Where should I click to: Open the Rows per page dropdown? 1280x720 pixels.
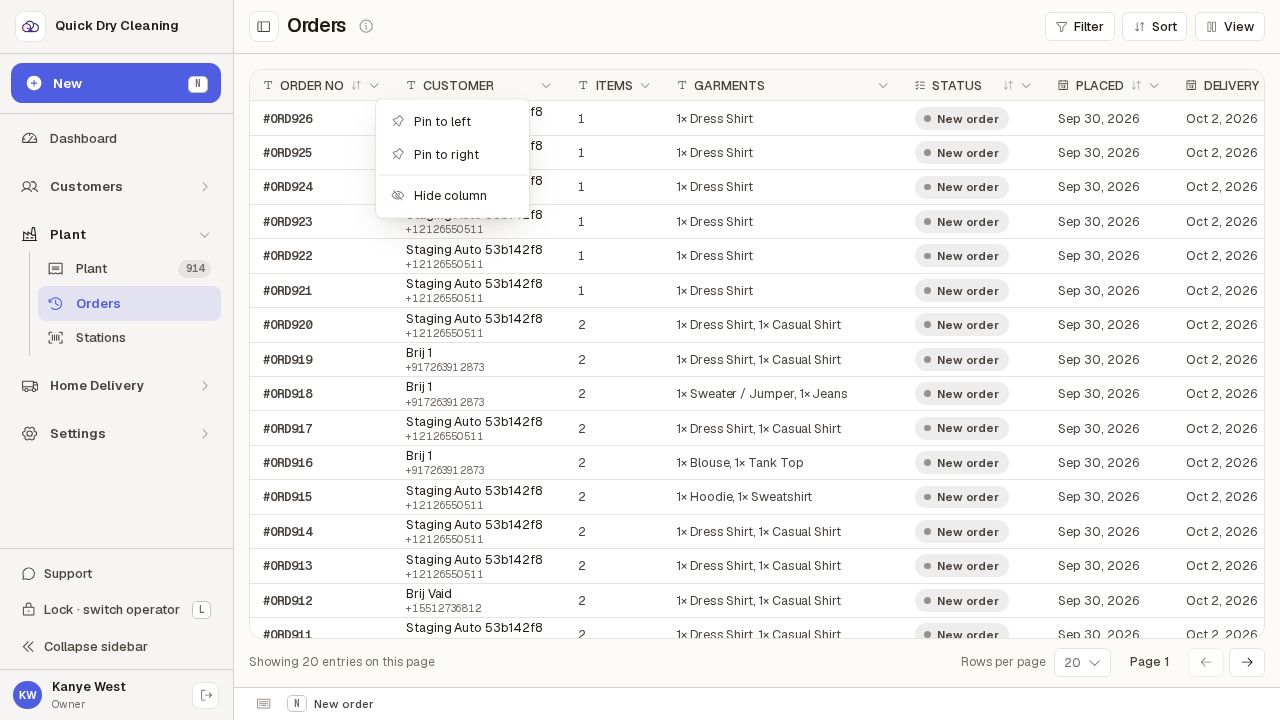[x=1082, y=662]
